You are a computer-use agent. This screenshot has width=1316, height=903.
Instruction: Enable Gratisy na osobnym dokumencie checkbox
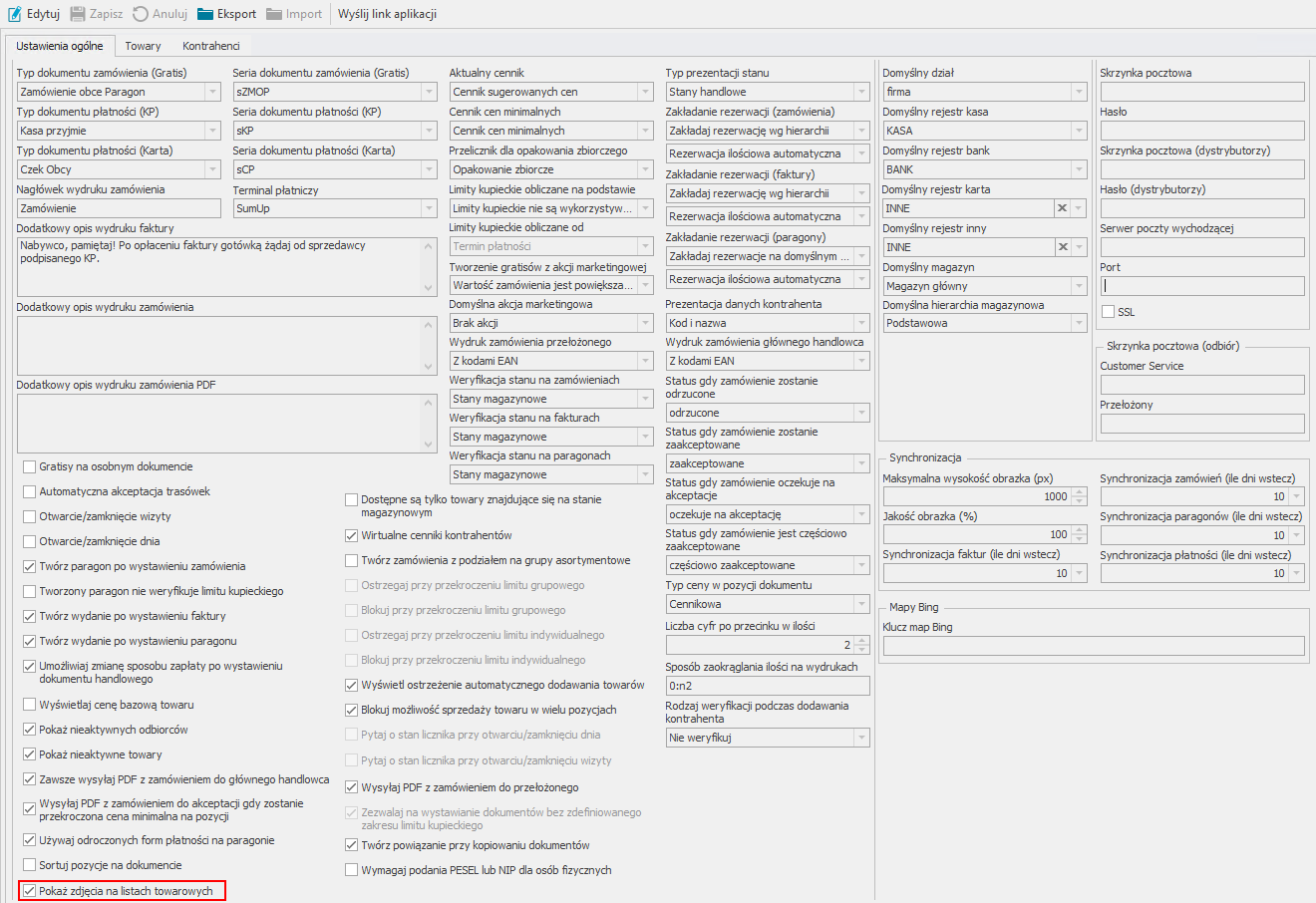(30, 466)
